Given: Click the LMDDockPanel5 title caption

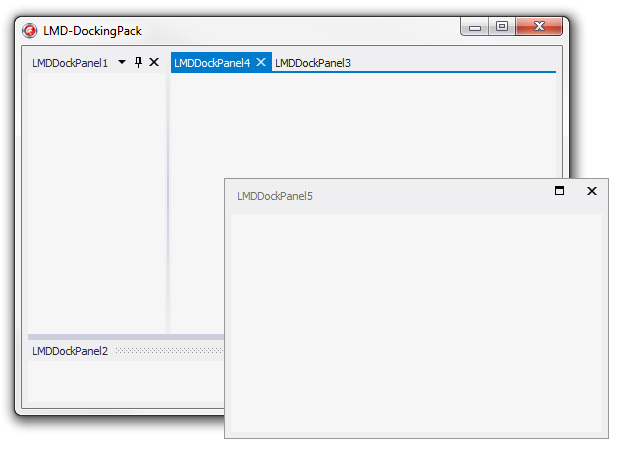Looking at the screenshot, I should [x=275, y=196].
